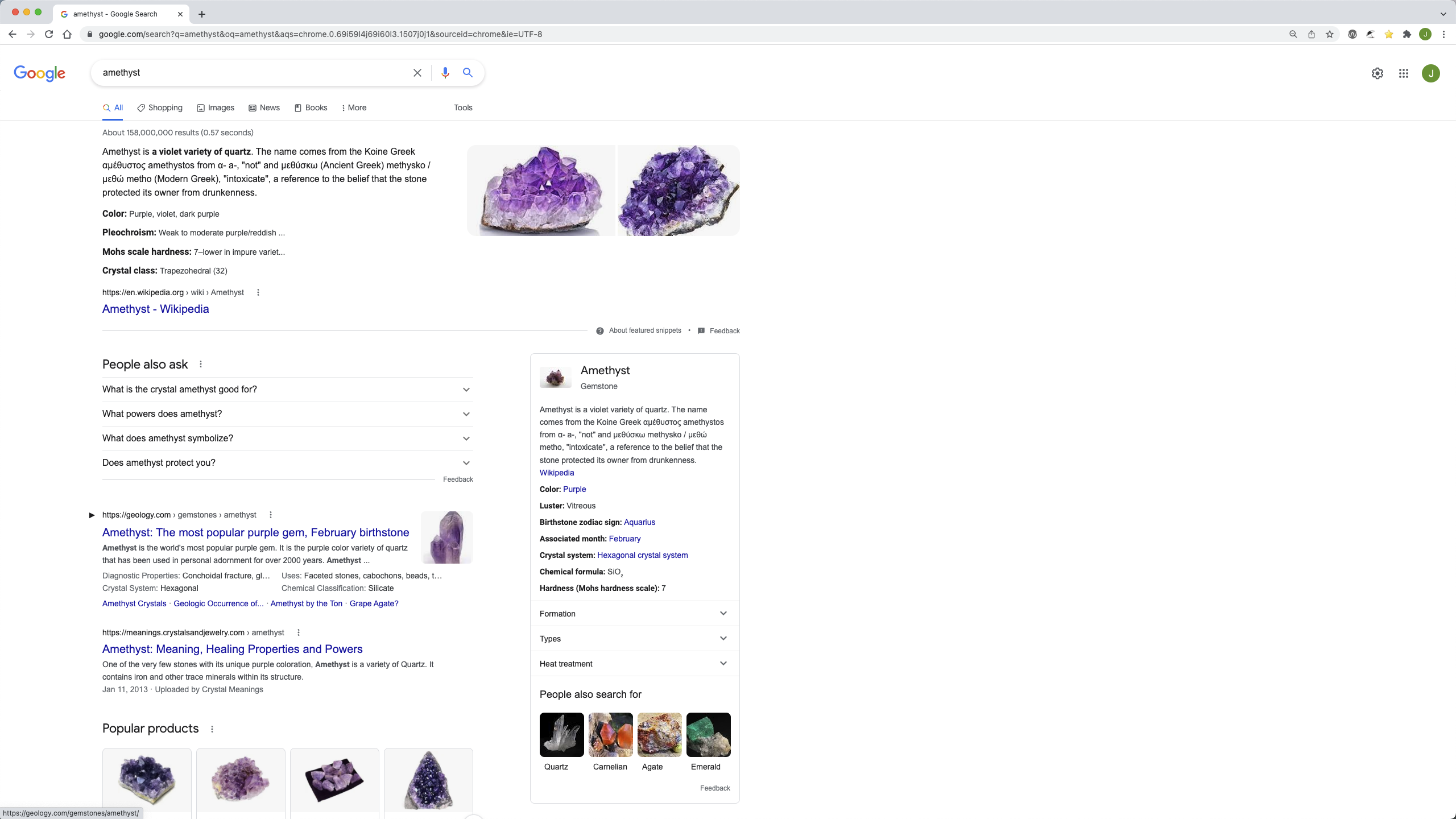Open the profile avatar menu
The height and width of the screenshot is (819, 1456).
click(x=1430, y=73)
